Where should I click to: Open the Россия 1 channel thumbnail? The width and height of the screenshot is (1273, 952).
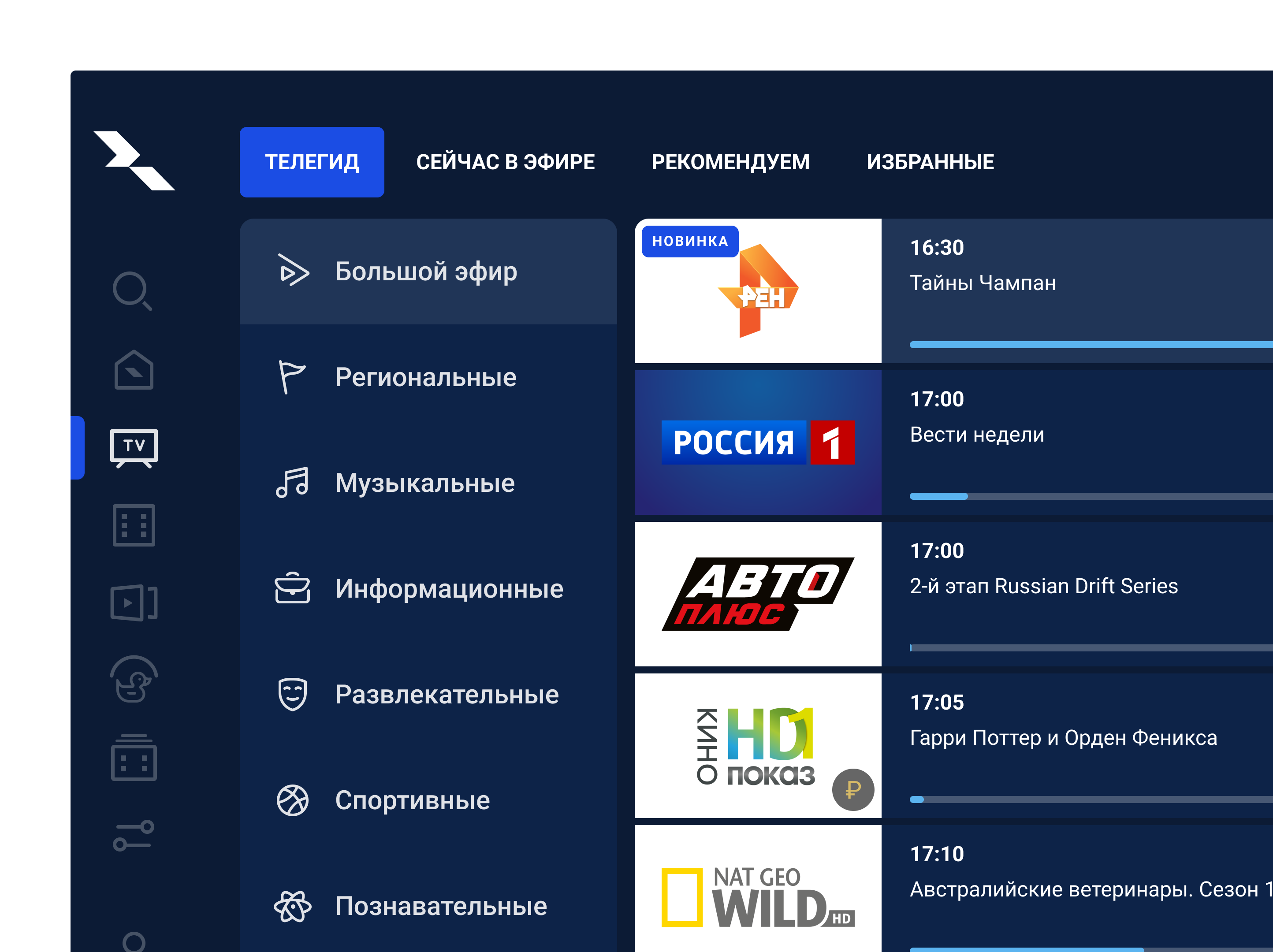(758, 442)
